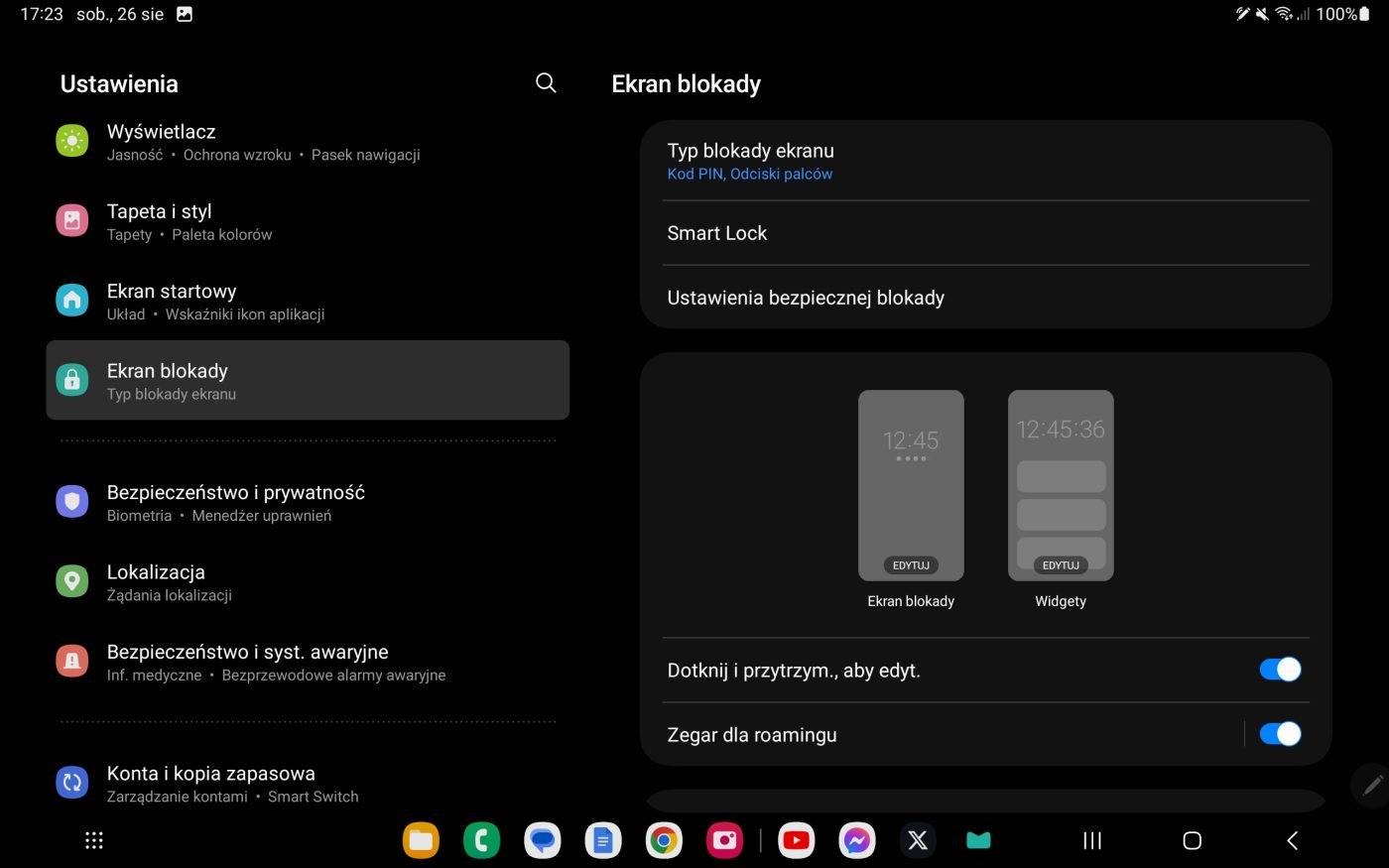Open Ekran startowy via its home icon
This screenshot has height=868, width=1389.
tap(71, 300)
